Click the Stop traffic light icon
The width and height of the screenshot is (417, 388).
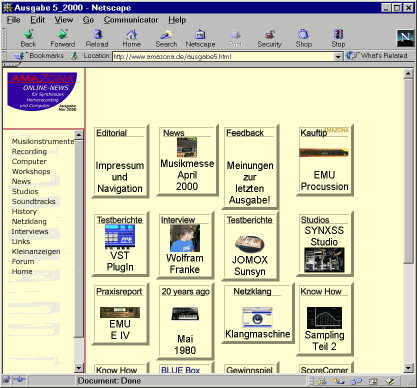(x=338, y=34)
